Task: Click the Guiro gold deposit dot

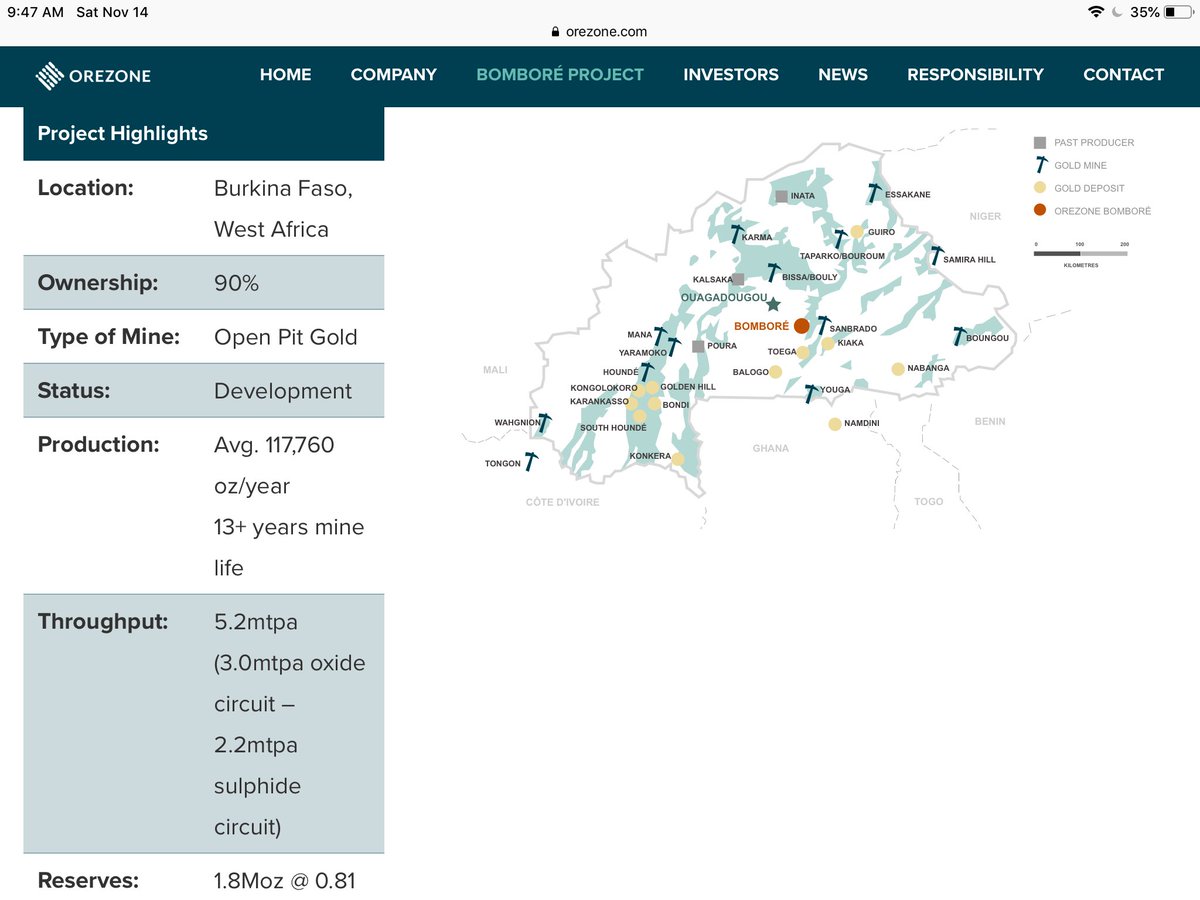Action: click(857, 232)
